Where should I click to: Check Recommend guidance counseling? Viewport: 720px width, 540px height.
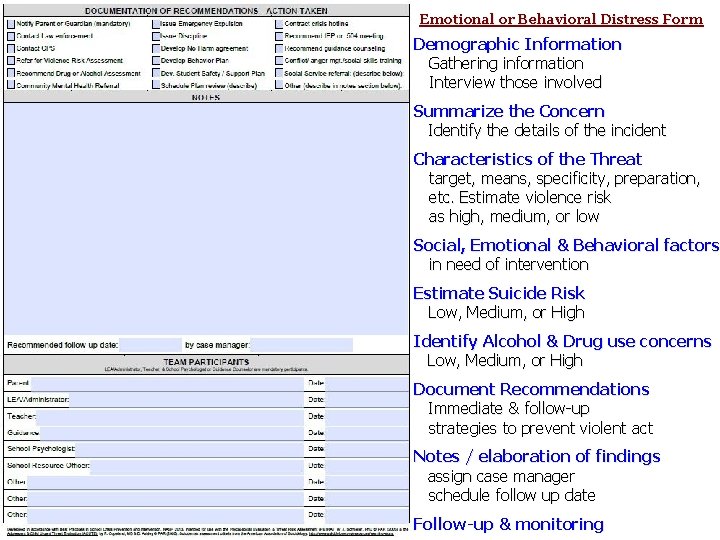tap(279, 48)
